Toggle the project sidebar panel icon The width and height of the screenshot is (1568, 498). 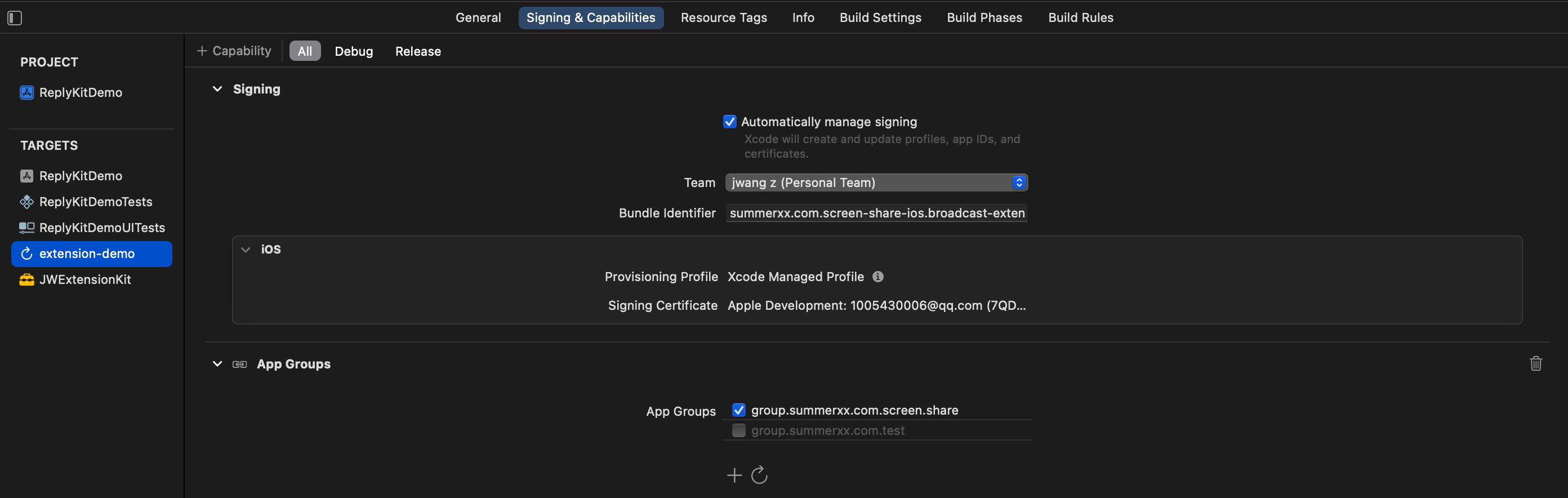coord(15,18)
